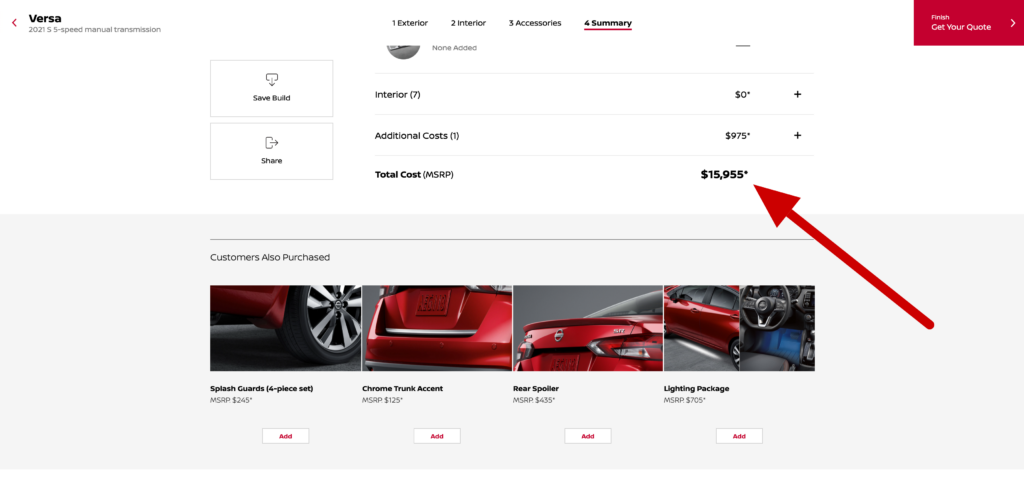Expand the Additional Costs (1) section

[797, 135]
